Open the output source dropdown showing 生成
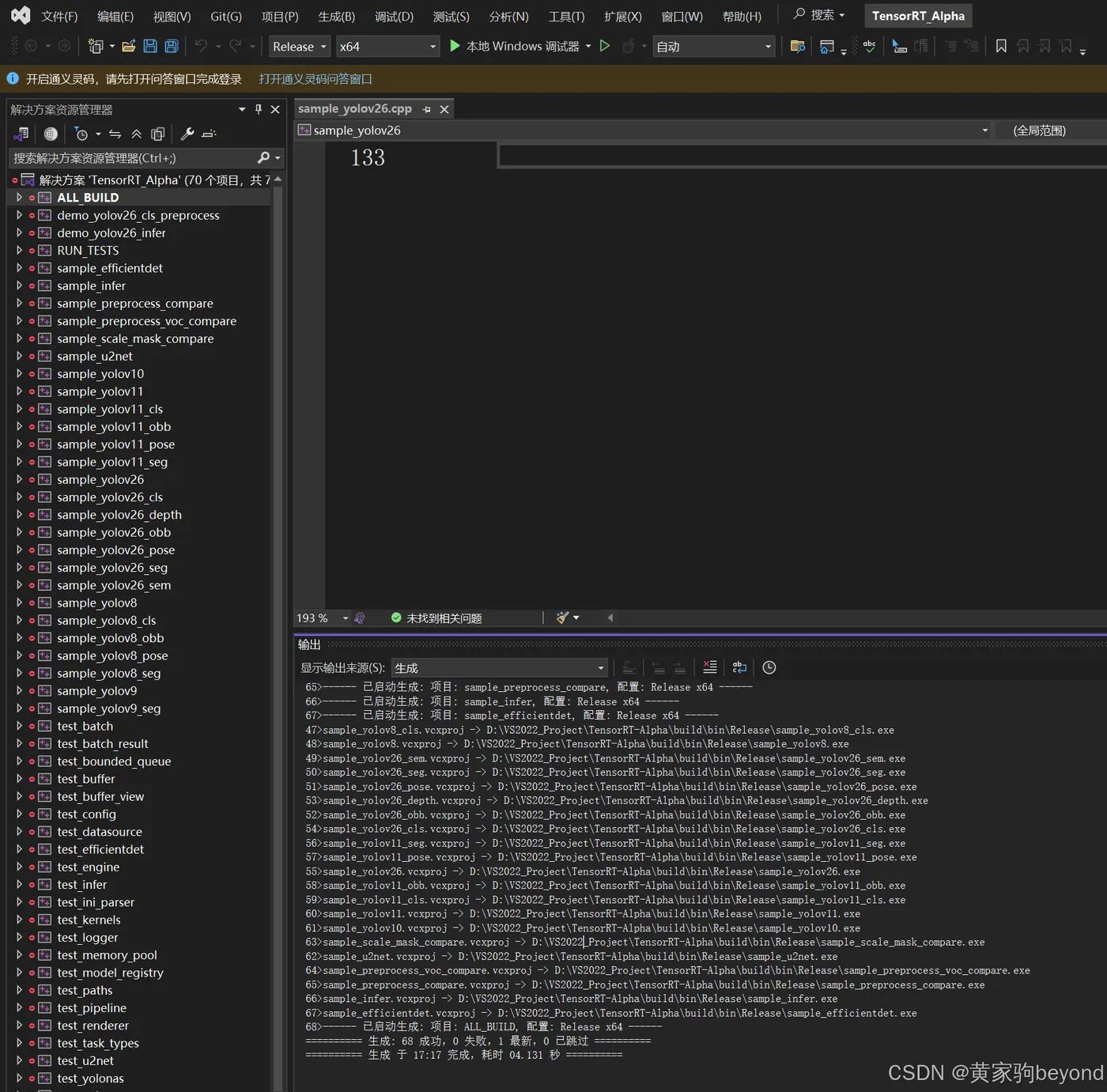 click(501, 668)
